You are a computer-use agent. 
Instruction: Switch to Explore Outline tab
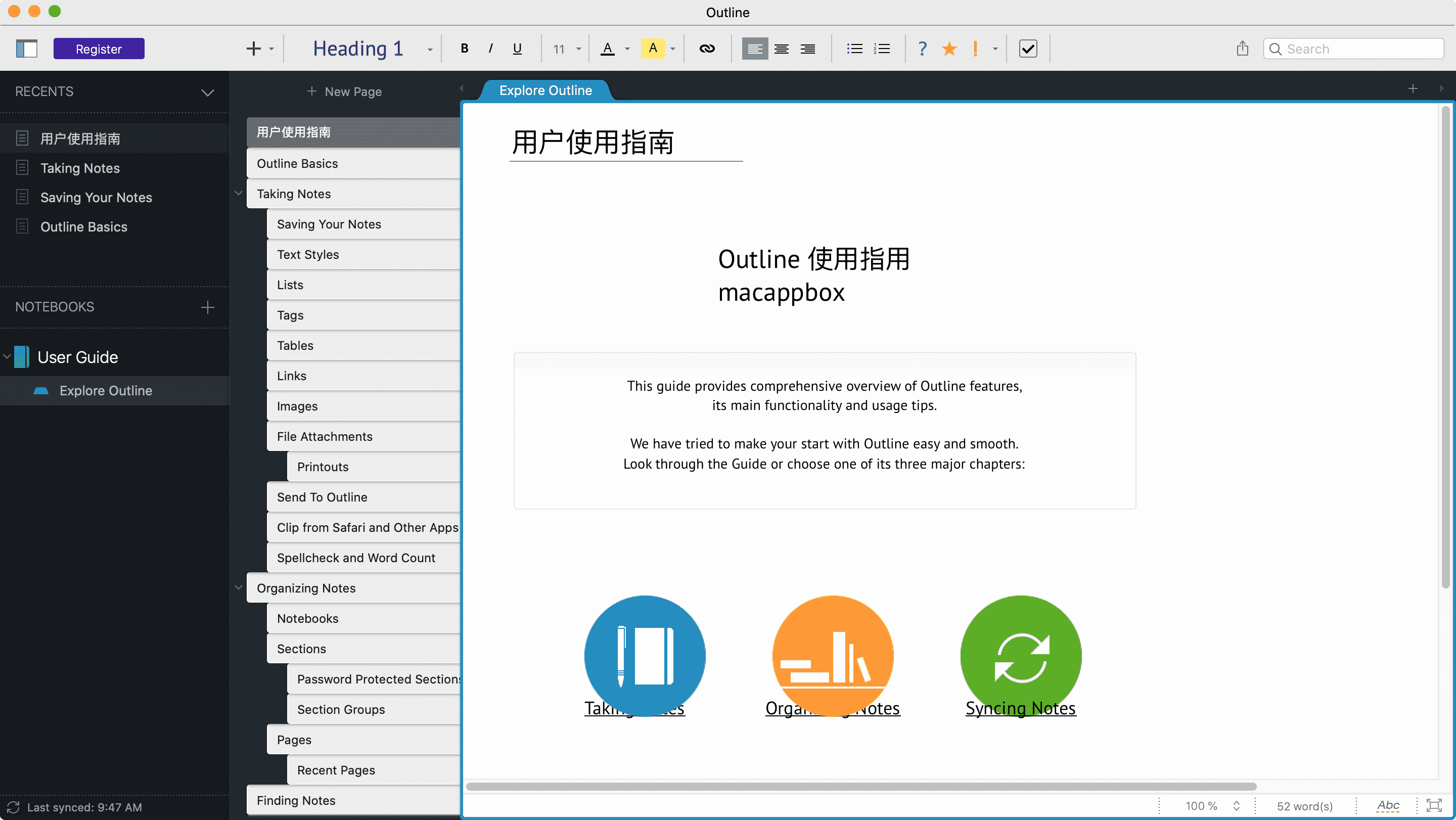coord(545,90)
